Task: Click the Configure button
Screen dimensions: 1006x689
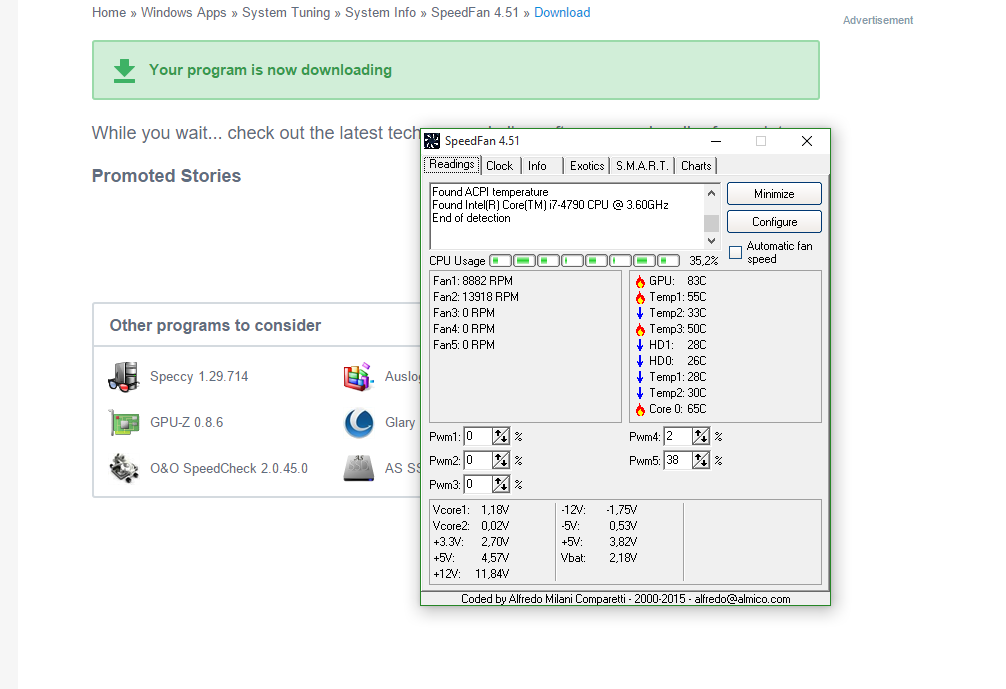Action: (774, 222)
